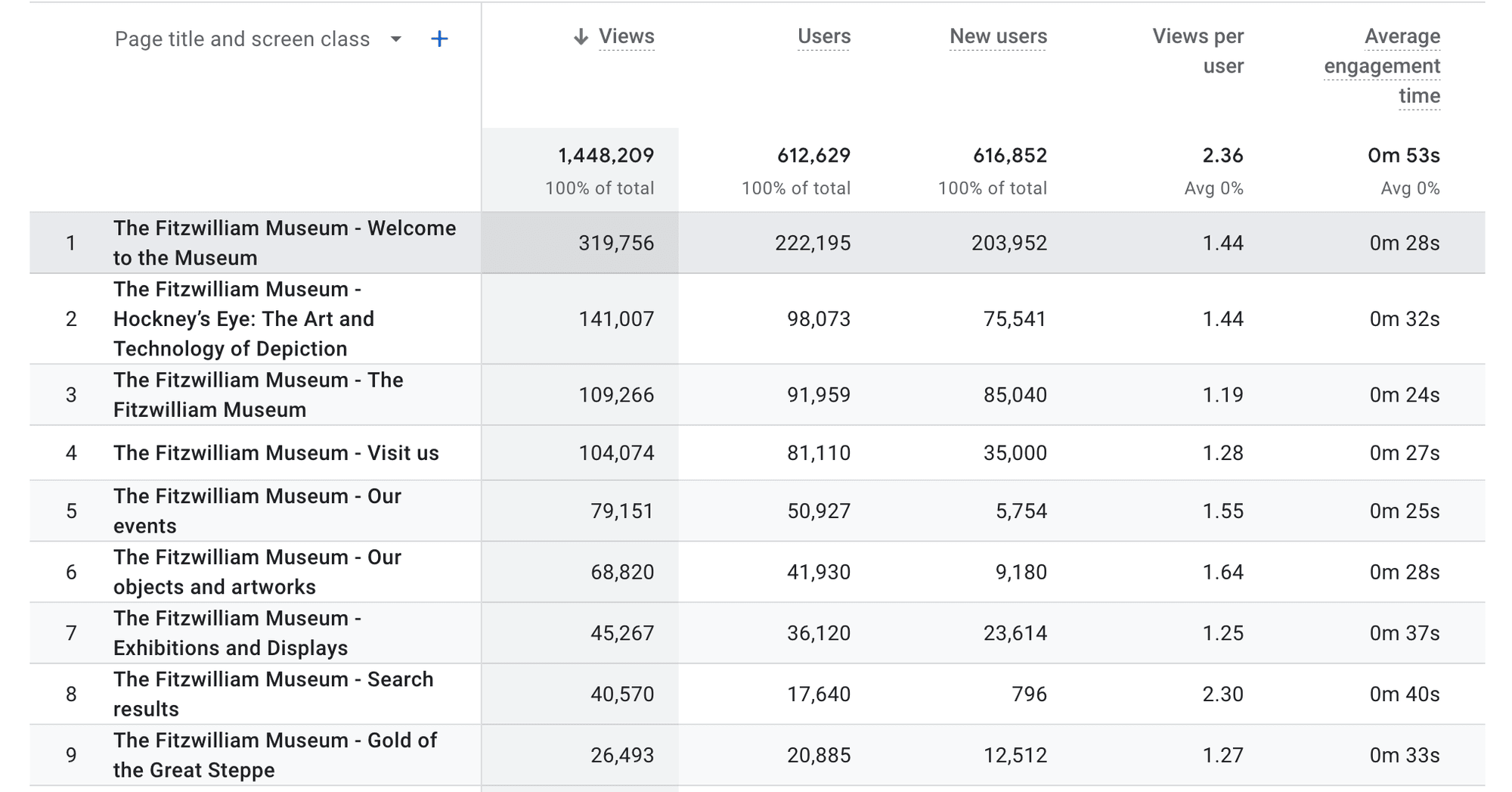Select users value 98,073
1512x792 pixels.
(x=819, y=318)
